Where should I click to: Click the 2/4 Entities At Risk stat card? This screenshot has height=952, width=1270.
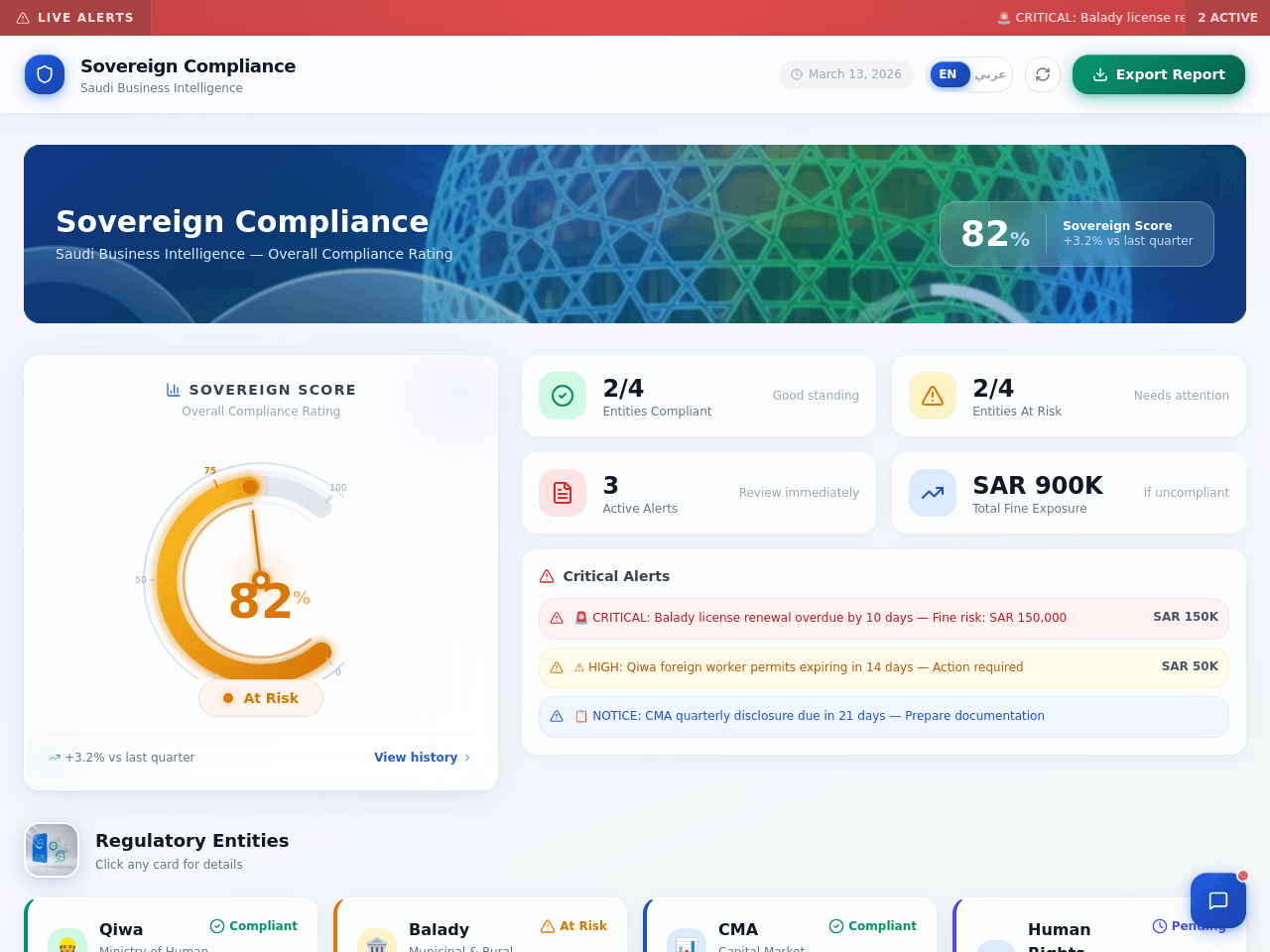point(1069,396)
